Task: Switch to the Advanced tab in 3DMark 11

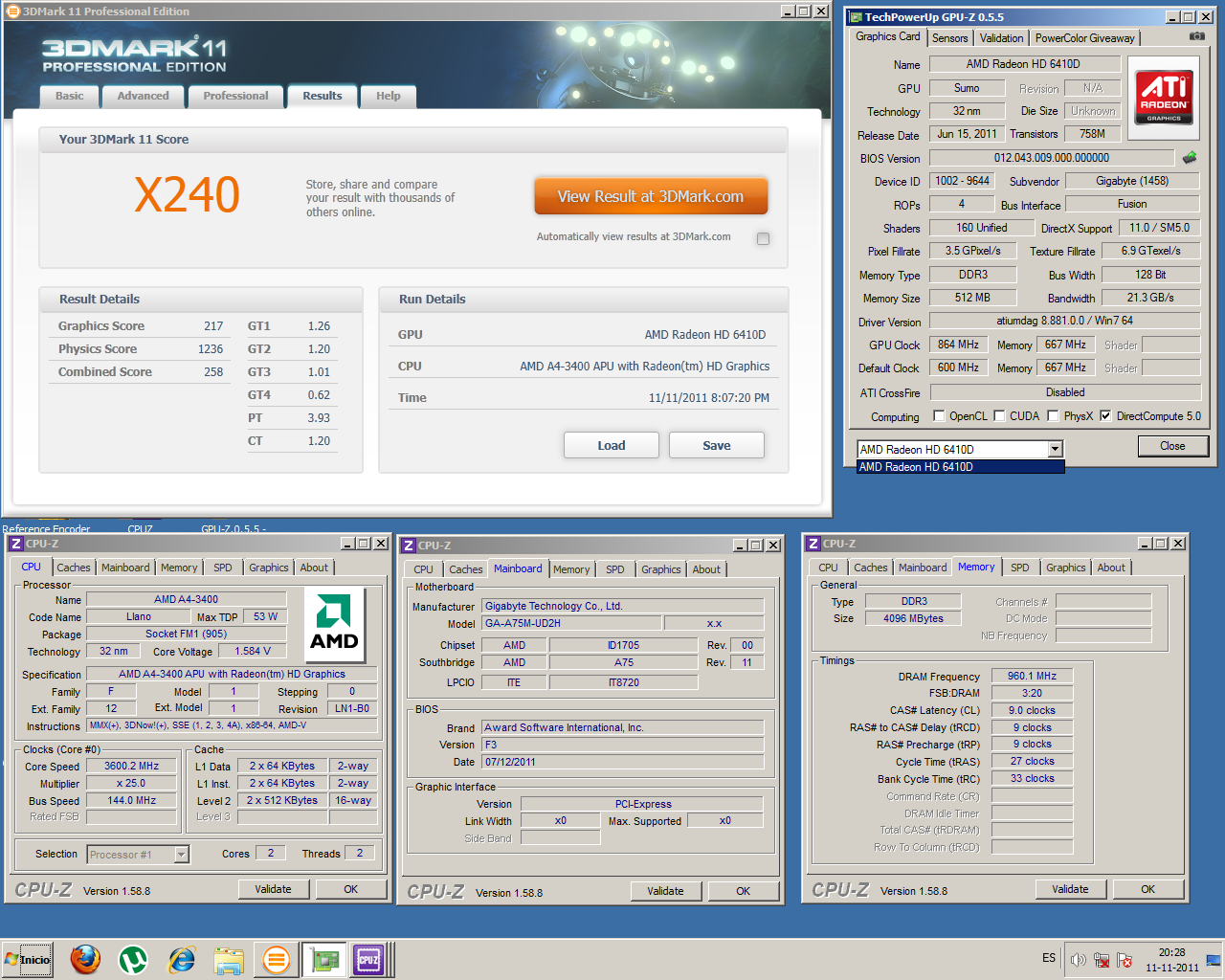Action: point(143,96)
